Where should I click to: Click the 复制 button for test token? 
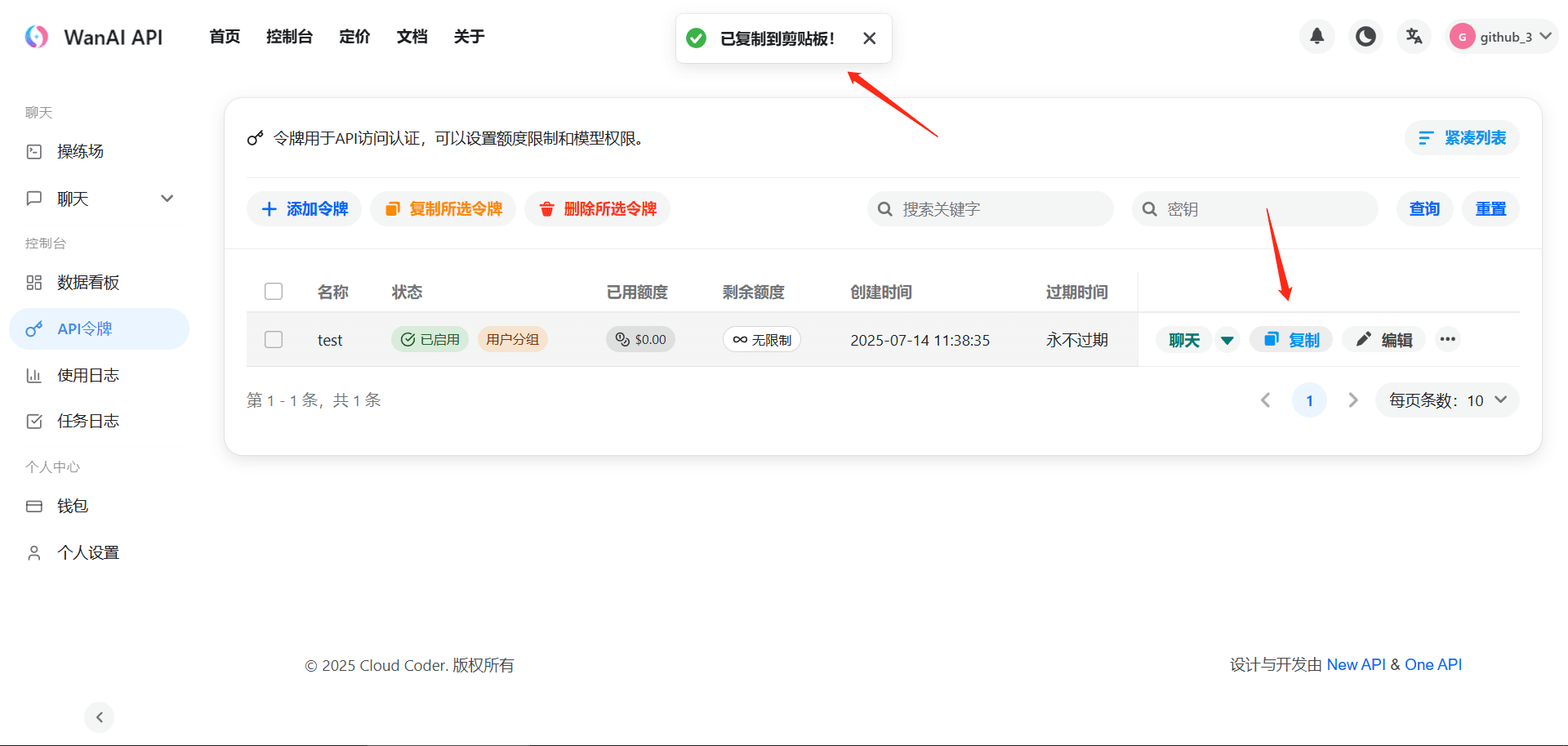(1291, 340)
